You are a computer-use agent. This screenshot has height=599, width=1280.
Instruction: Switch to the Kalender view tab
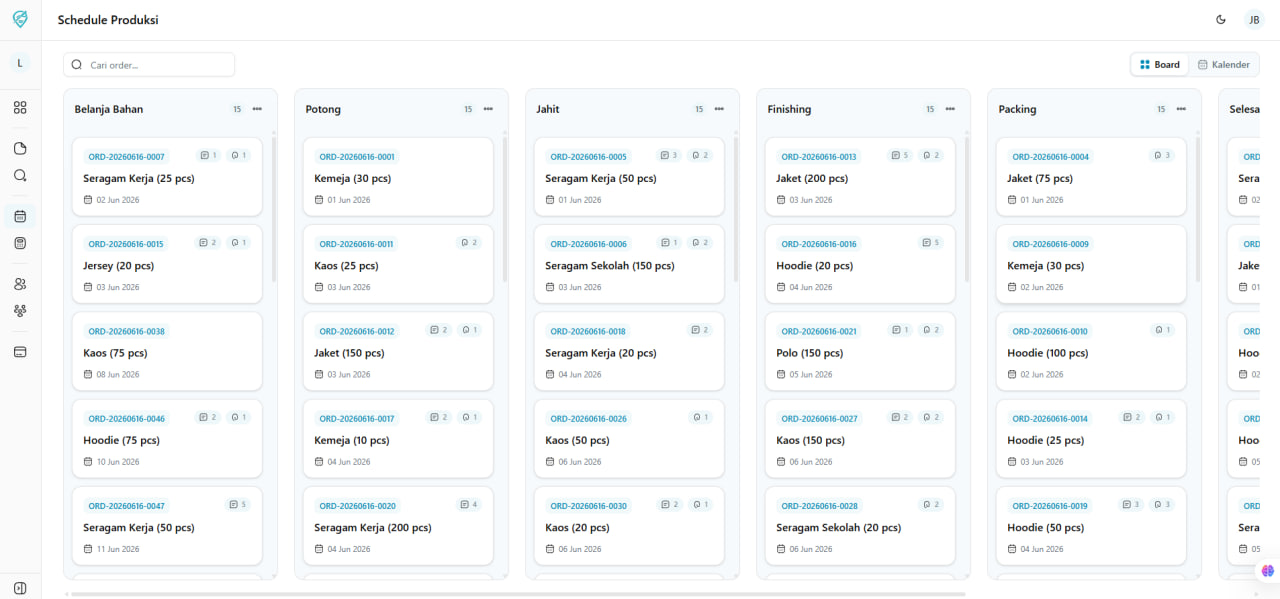[x=1224, y=65]
